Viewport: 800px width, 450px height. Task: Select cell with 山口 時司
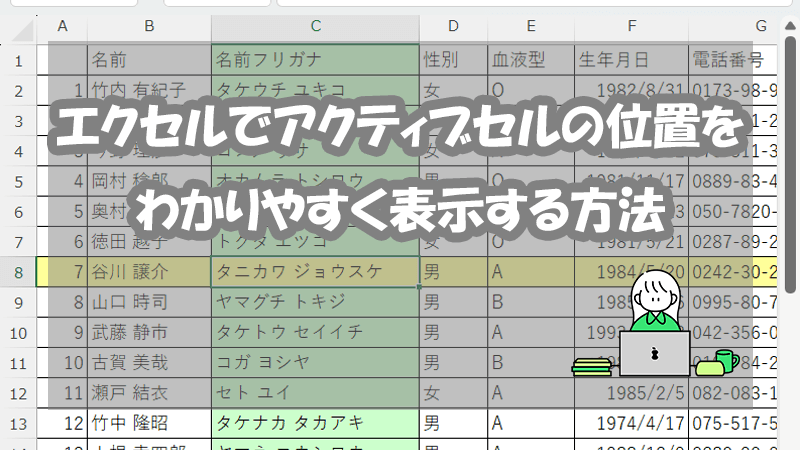click(149, 301)
